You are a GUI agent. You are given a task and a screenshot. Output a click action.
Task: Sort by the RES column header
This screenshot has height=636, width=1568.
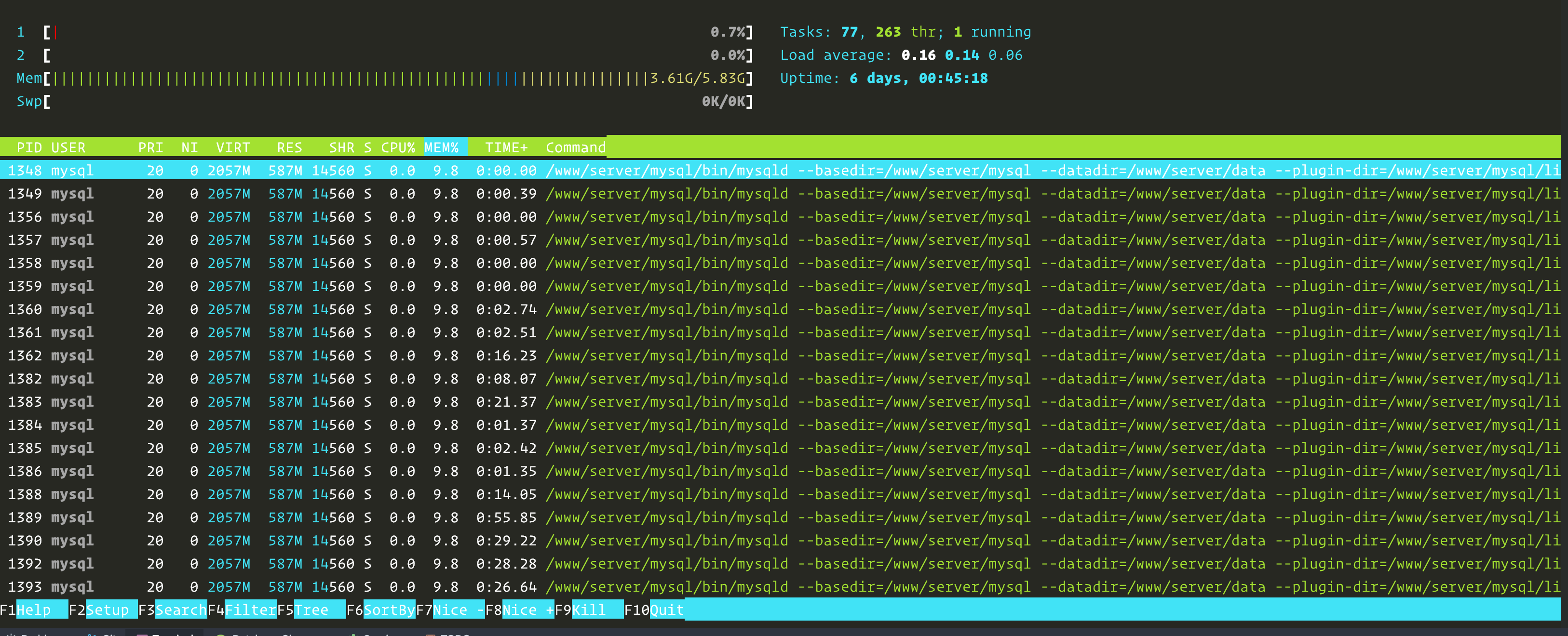289,148
